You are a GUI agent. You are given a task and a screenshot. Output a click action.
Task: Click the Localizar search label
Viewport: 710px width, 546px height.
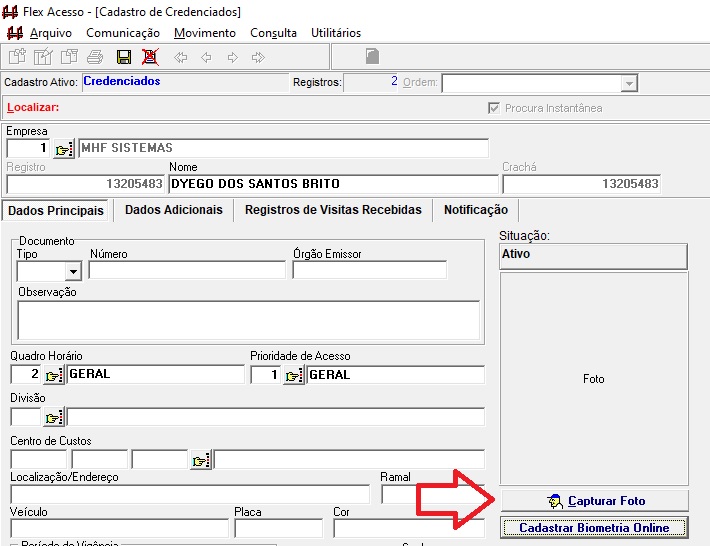[x=33, y=108]
